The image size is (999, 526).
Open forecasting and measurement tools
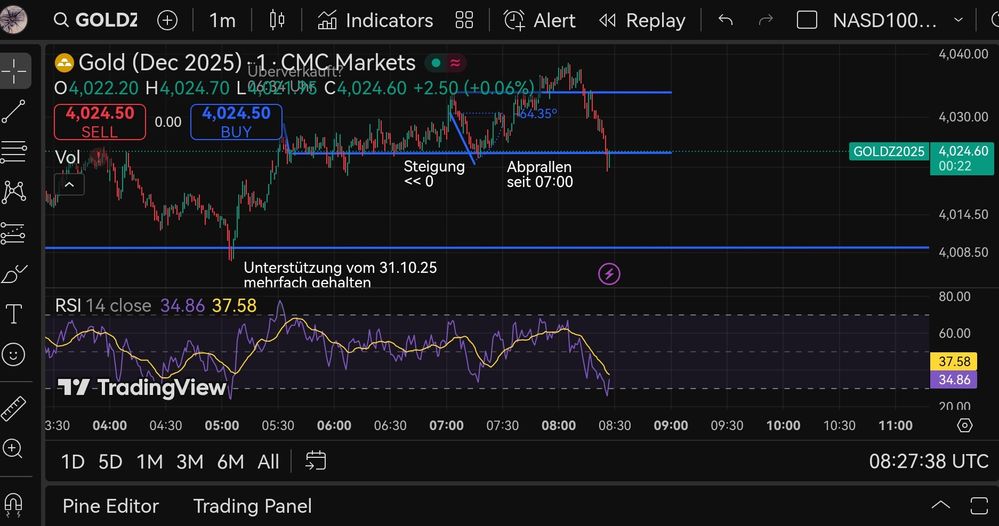click(14, 233)
